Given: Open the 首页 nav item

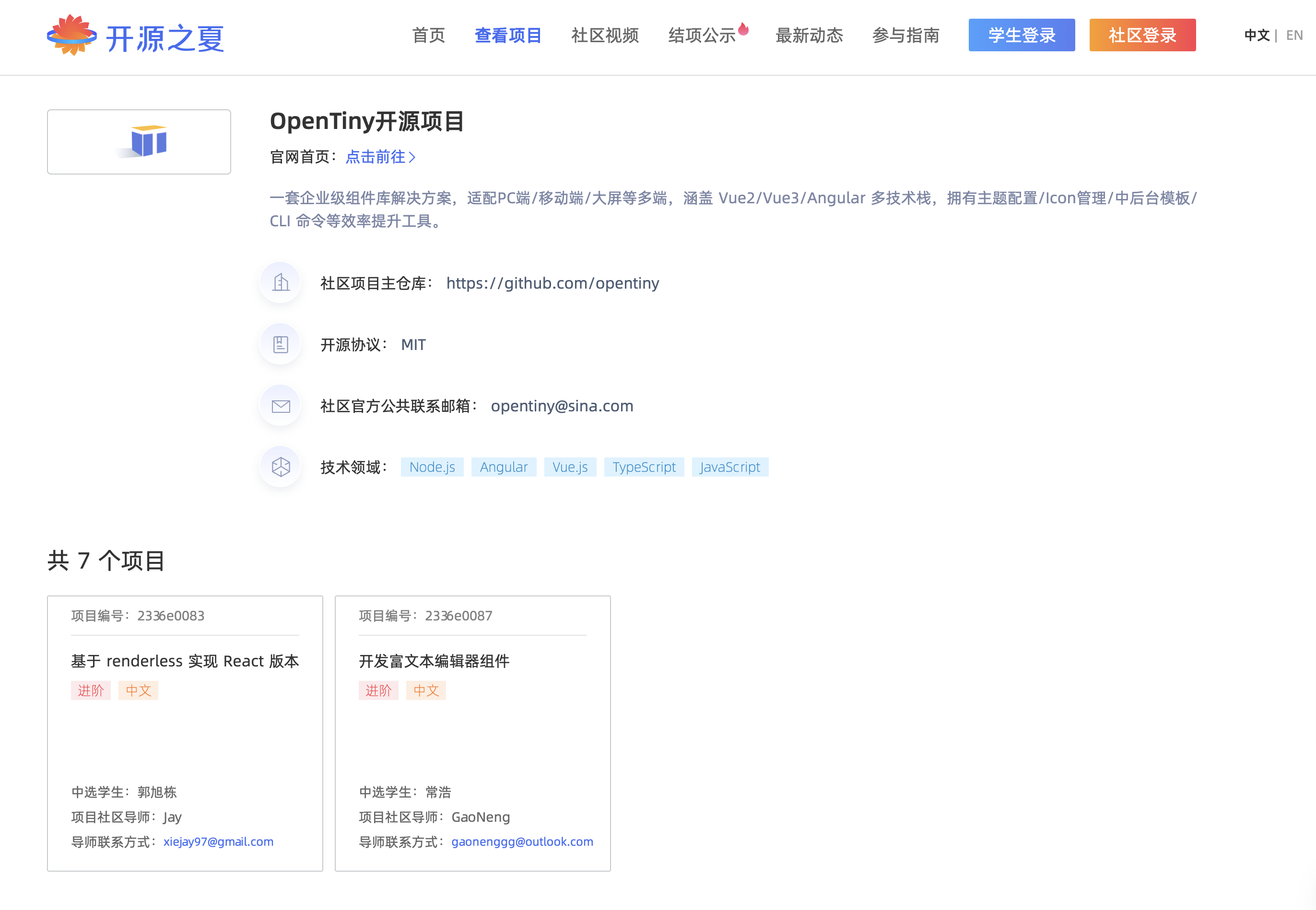Looking at the screenshot, I should click(428, 35).
